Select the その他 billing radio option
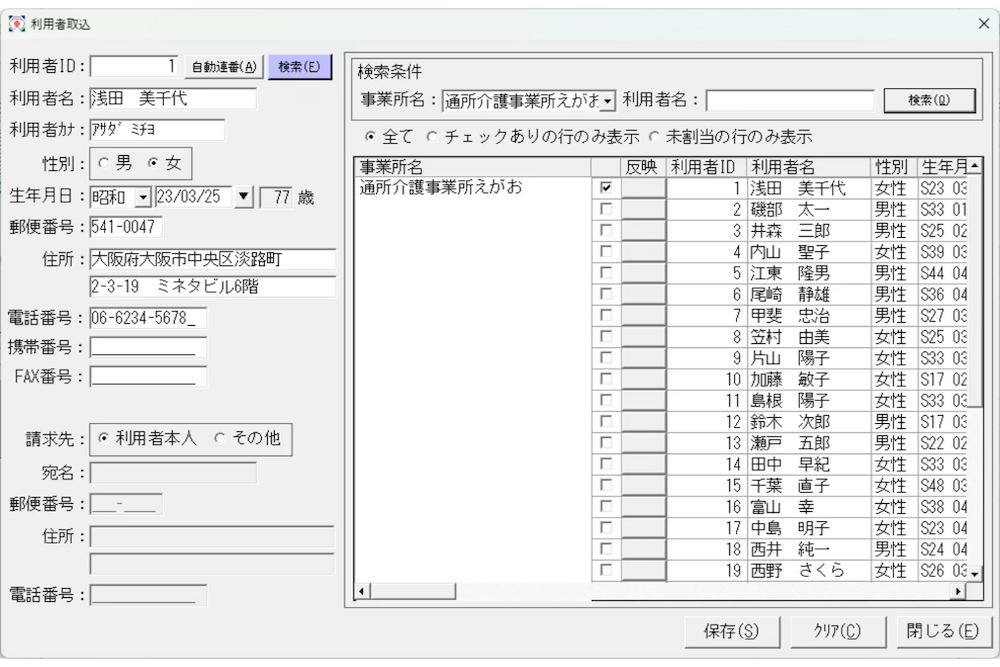Image resolution: width=1000 pixels, height=667 pixels. [x=220, y=439]
